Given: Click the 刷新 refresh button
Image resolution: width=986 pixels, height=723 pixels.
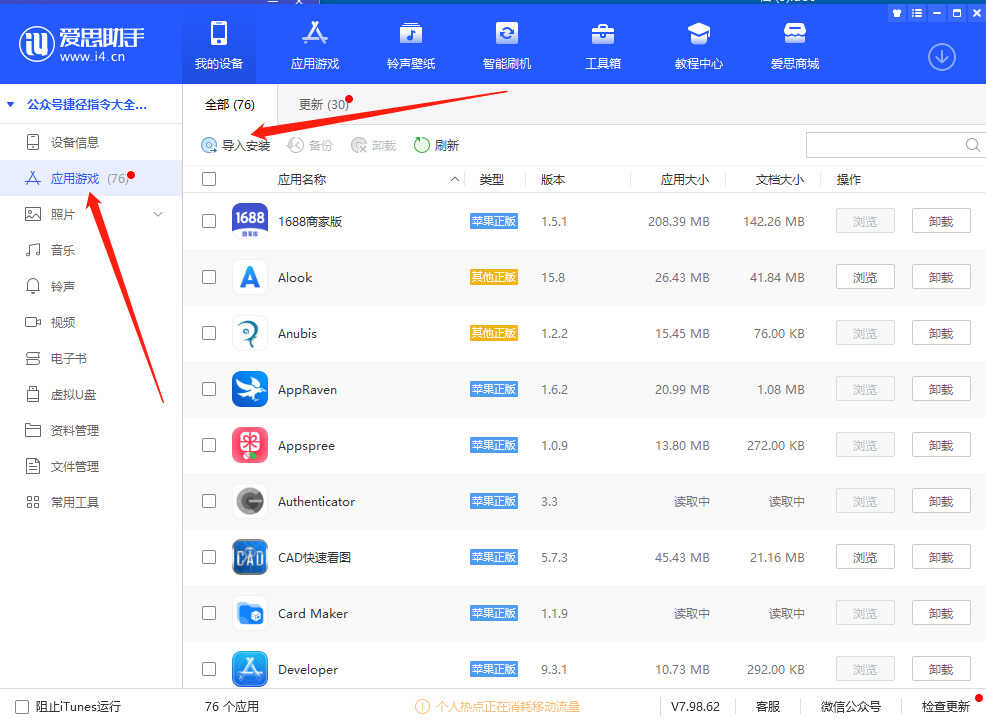Looking at the screenshot, I should click(436, 145).
